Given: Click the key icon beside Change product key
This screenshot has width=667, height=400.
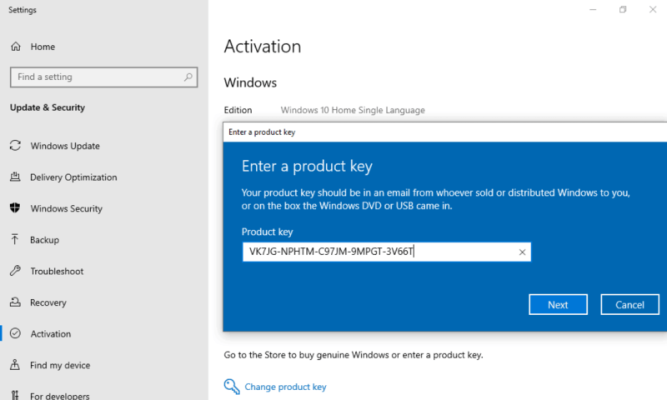Looking at the screenshot, I should coord(231,386).
